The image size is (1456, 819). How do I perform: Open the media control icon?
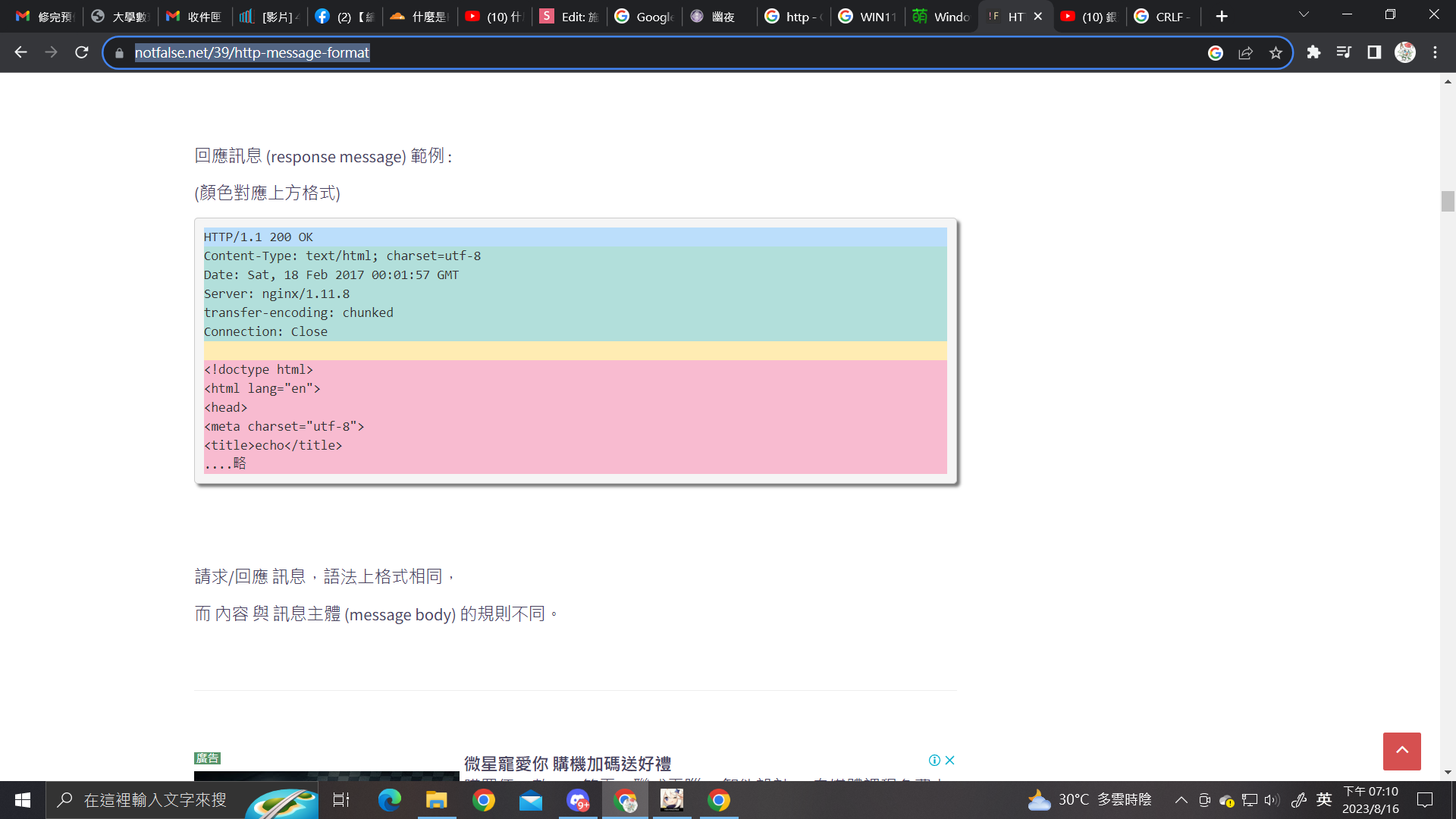pyautogui.click(x=1344, y=52)
